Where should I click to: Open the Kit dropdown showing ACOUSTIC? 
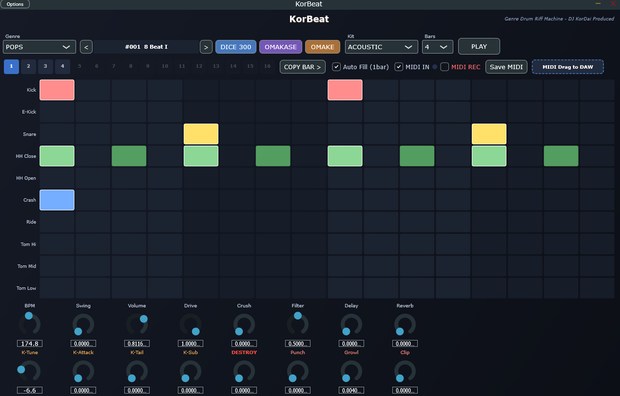tap(381, 47)
